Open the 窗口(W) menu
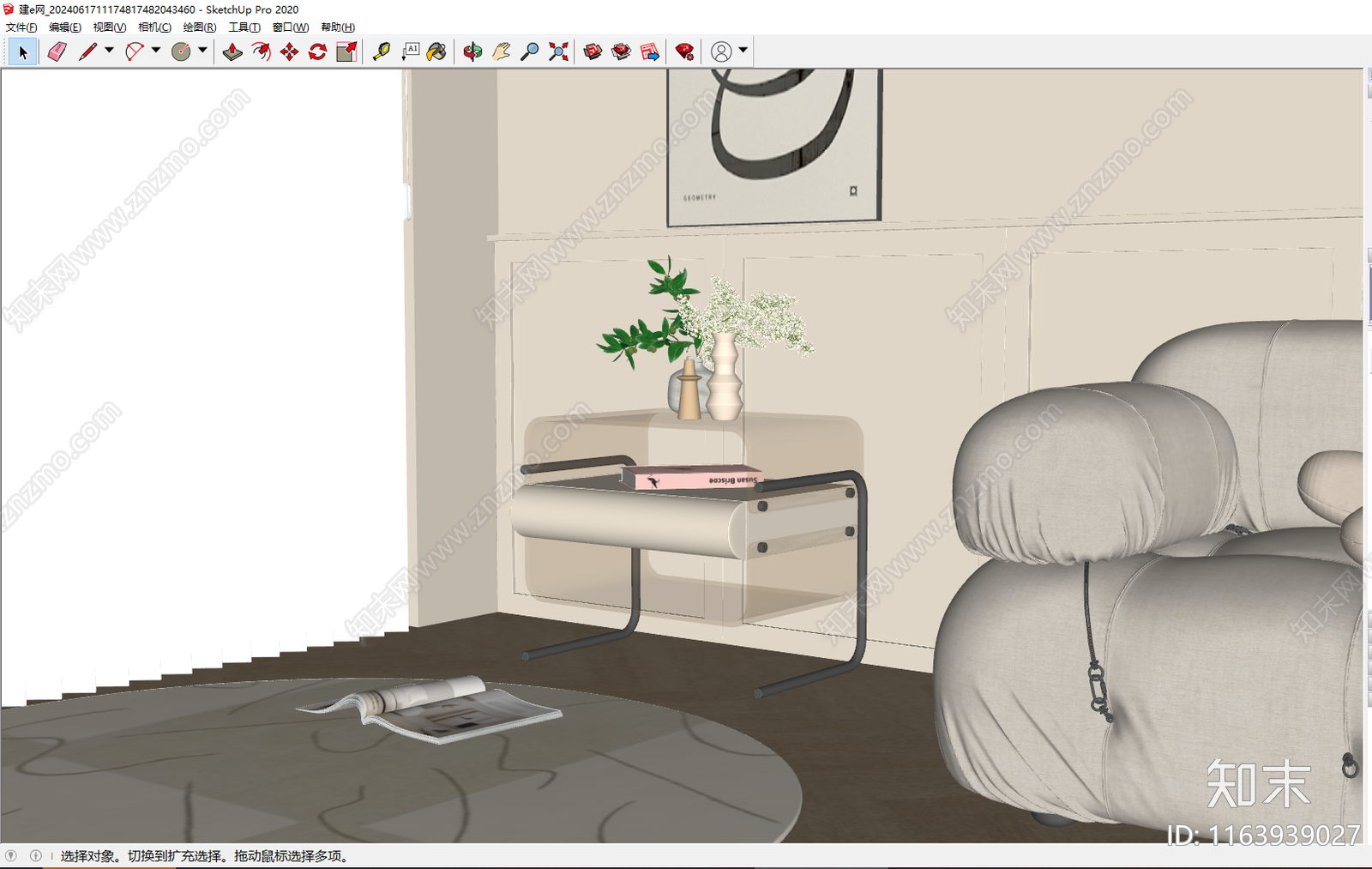Viewport: 1372px width, 869px height. pyautogui.click(x=291, y=27)
